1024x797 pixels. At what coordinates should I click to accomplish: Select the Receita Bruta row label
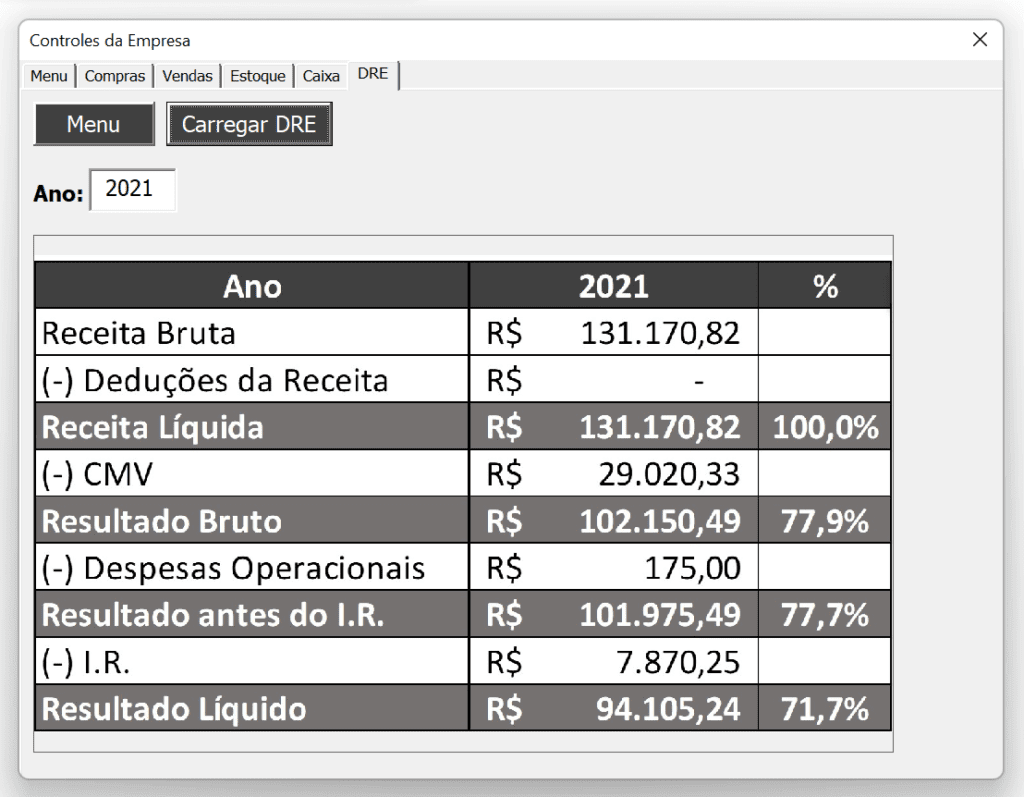click(x=138, y=333)
